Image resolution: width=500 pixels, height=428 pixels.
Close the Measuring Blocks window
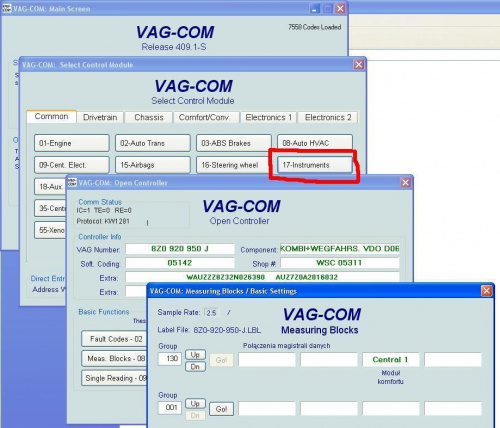pos(486,291)
